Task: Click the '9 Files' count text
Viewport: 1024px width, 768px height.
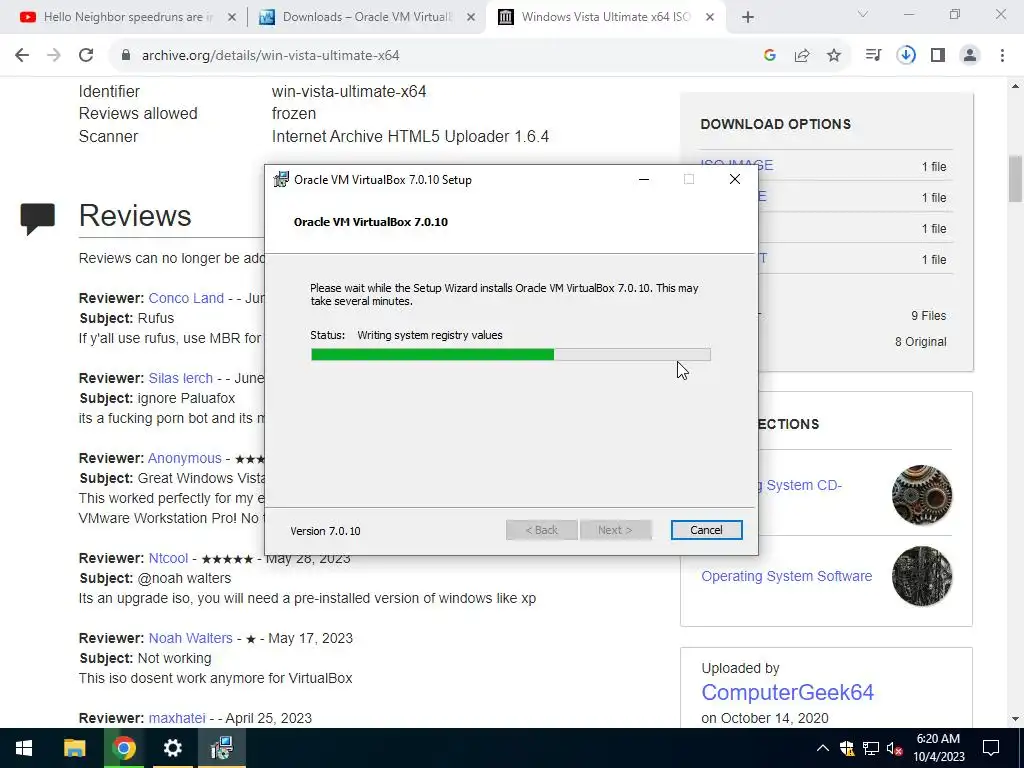Action: pyautogui.click(x=929, y=315)
